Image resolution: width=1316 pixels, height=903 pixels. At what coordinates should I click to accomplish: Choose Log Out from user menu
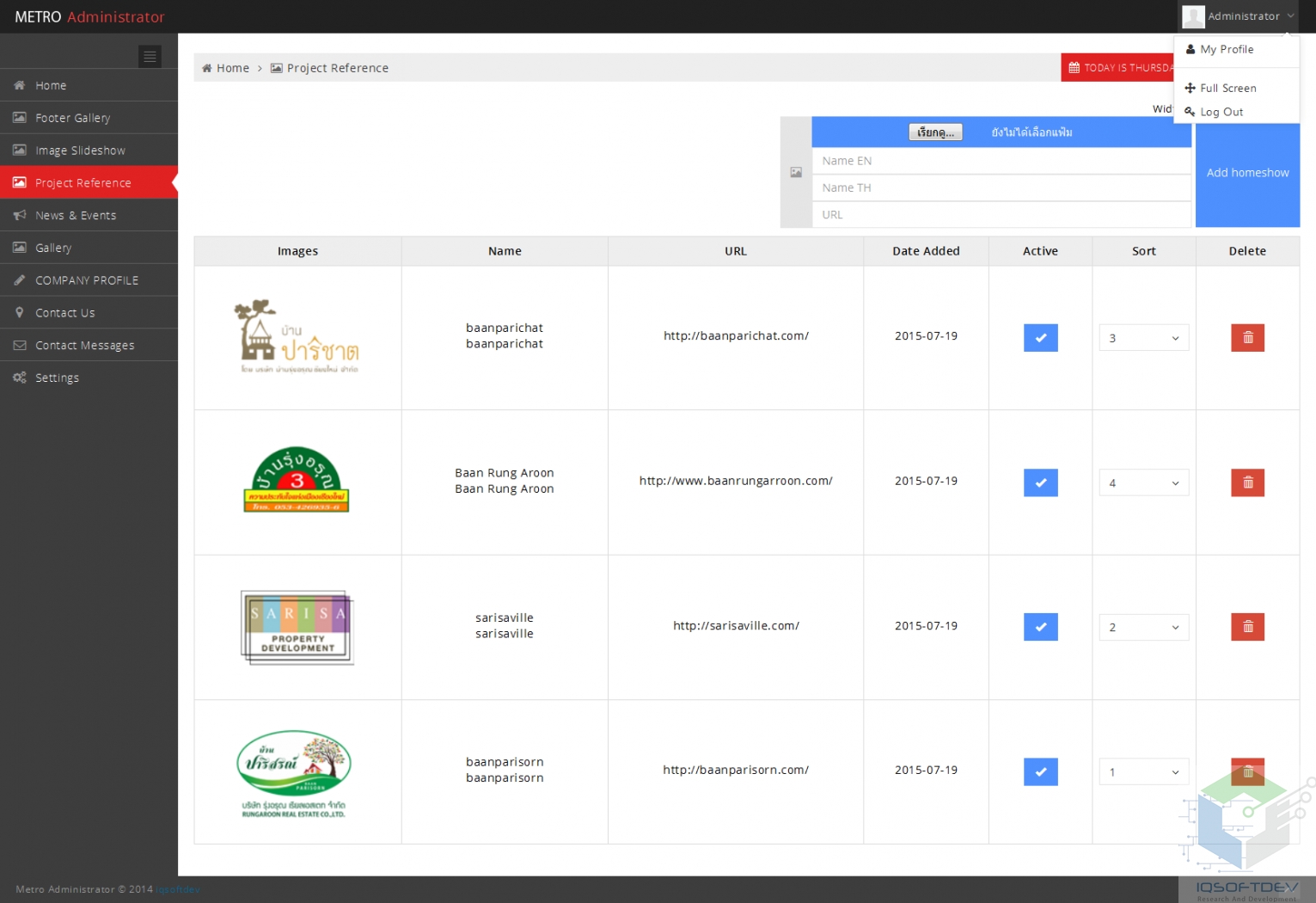tap(1236, 112)
